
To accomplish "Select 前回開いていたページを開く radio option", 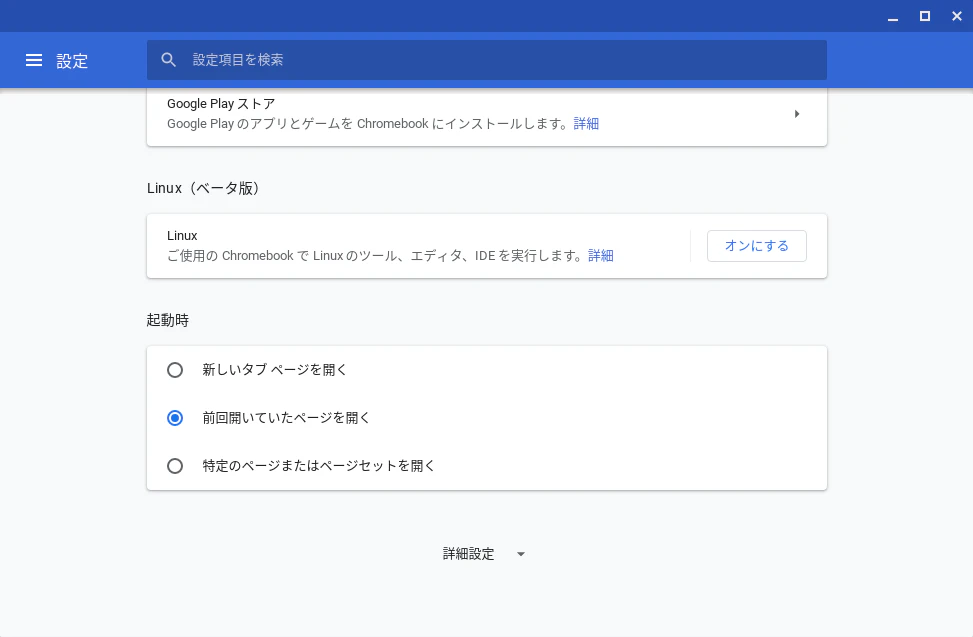I will tap(175, 418).
